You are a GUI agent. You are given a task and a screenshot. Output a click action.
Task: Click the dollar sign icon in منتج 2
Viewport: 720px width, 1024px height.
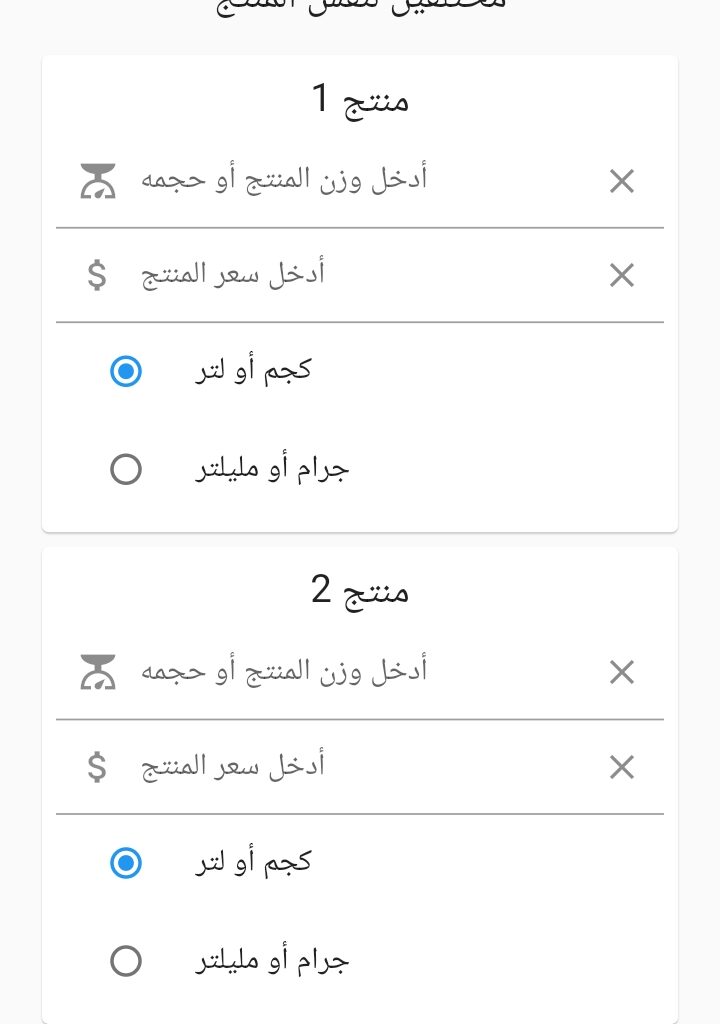(97, 767)
